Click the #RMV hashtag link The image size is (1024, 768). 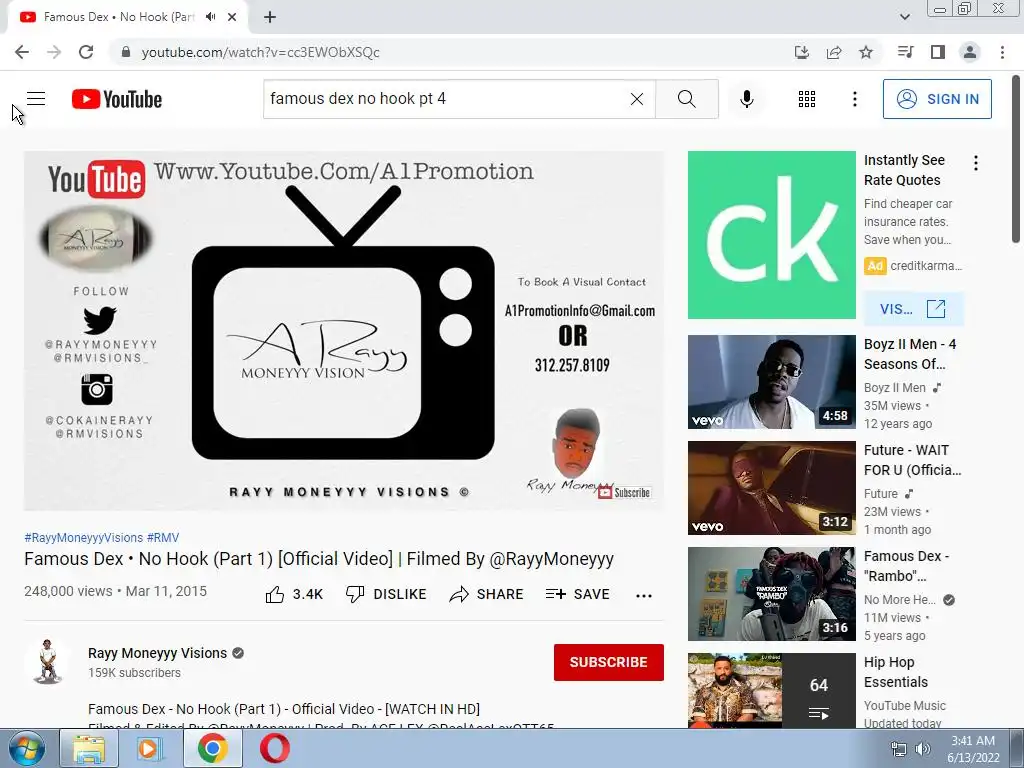click(163, 537)
